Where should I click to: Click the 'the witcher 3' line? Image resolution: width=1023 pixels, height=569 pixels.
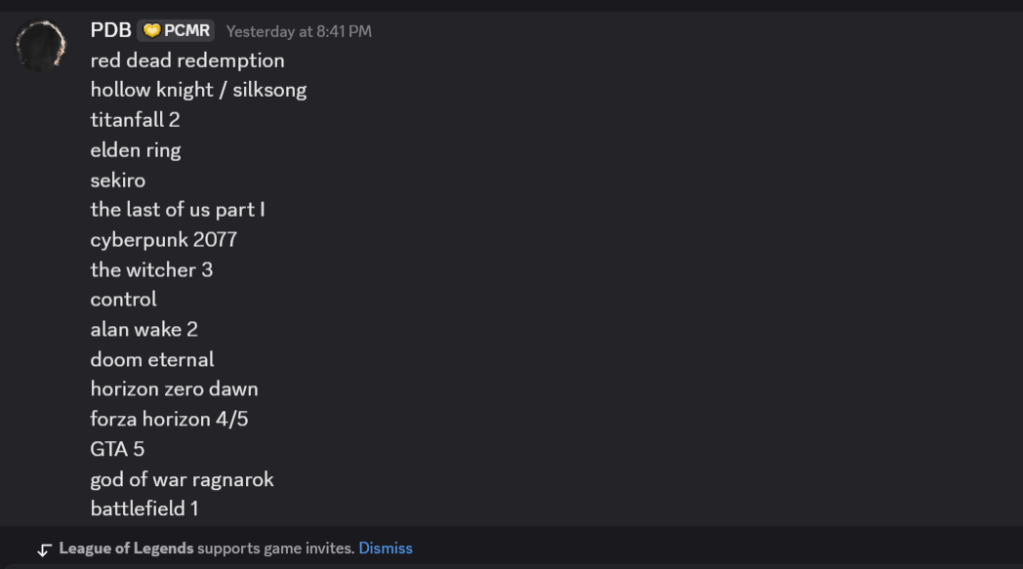tap(151, 270)
